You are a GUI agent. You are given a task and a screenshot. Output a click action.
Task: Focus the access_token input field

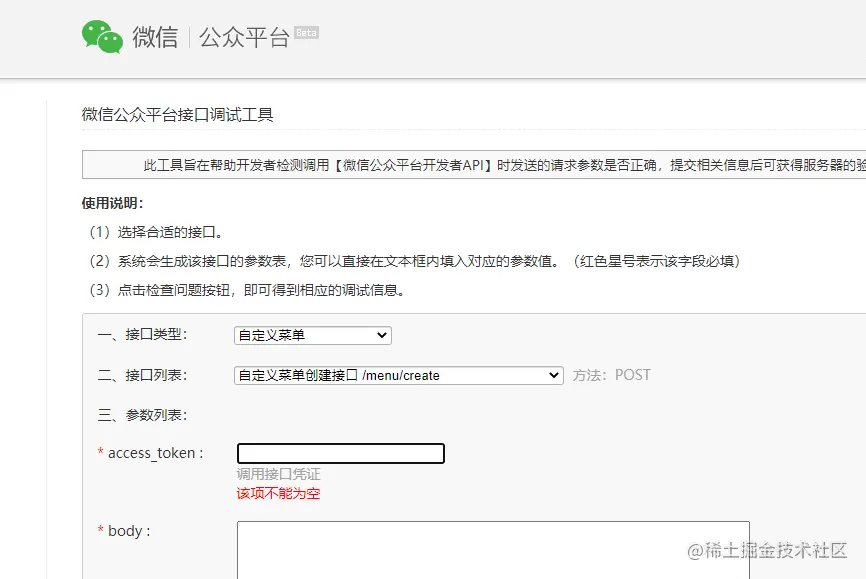coord(341,454)
